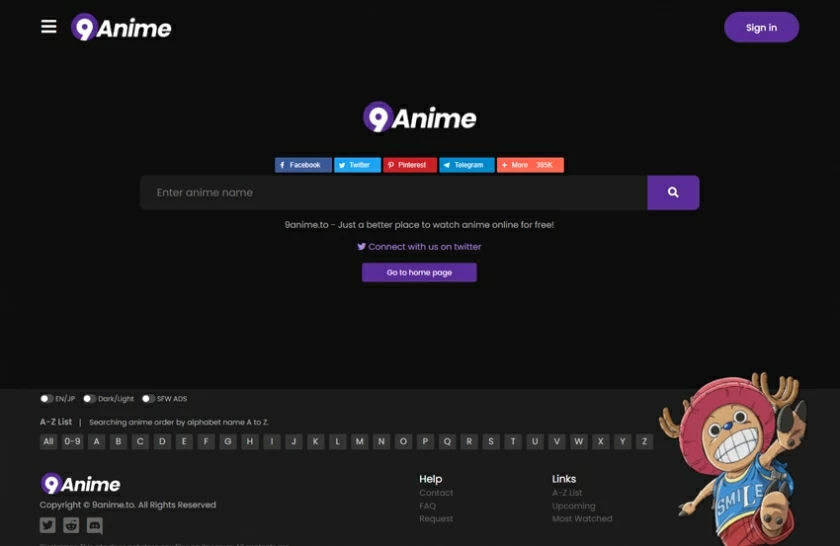Click the footer 9Anime logo
This screenshot has height=546, width=840.
point(80,484)
